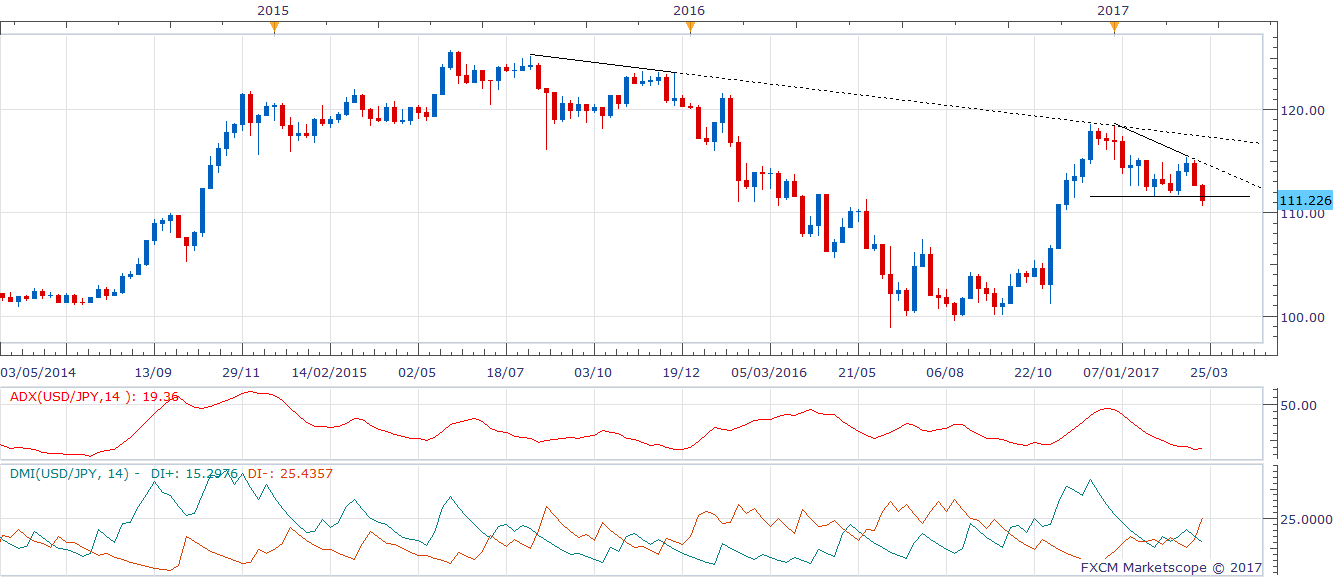The image size is (1343, 577).
Task: Select the 2017 year label
Action: tap(1113, 10)
